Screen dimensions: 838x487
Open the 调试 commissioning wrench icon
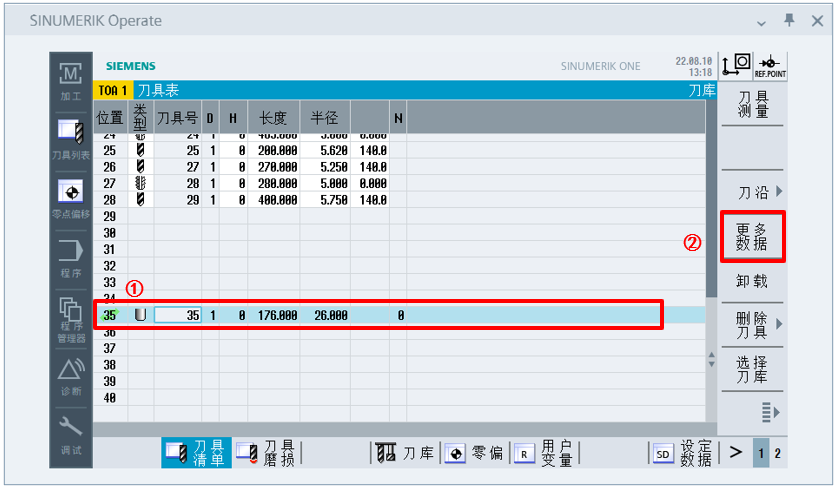(x=71, y=435)
